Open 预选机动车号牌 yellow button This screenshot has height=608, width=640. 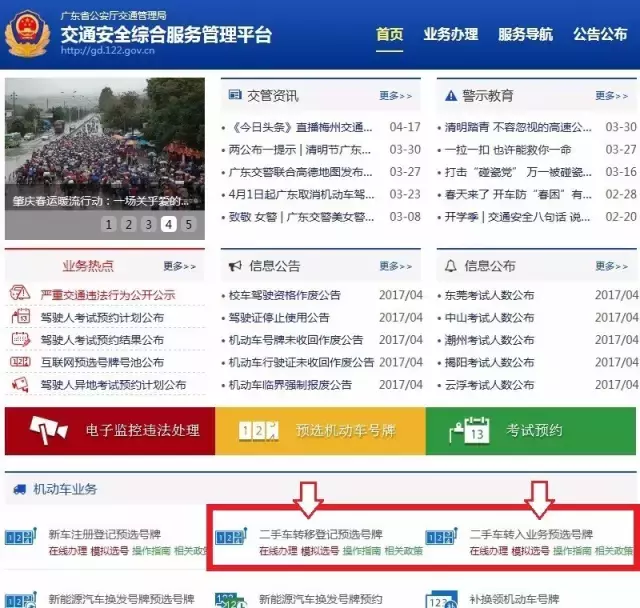point(320,430)
